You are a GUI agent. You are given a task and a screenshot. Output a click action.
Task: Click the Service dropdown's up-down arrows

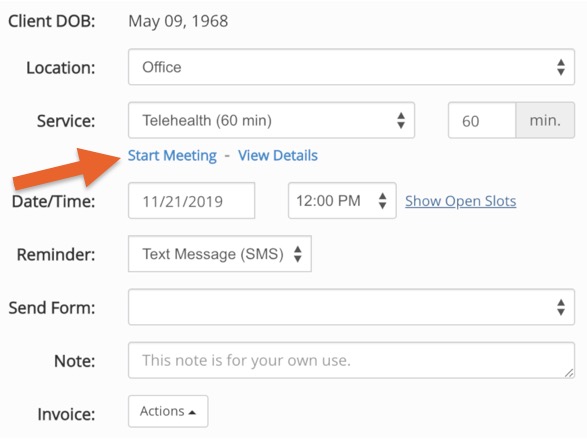point(401,121)
